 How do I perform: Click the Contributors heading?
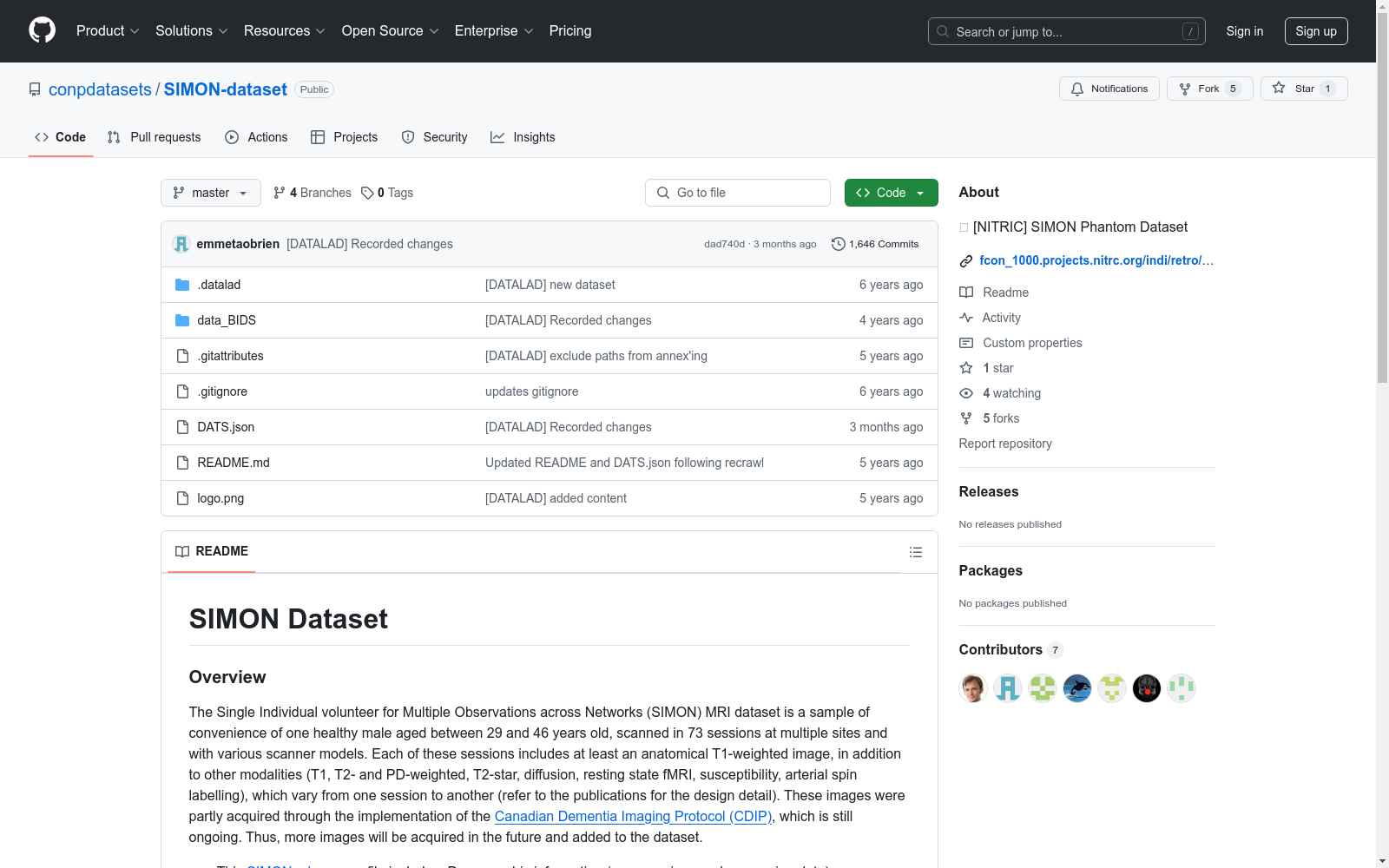[1000, 649]
